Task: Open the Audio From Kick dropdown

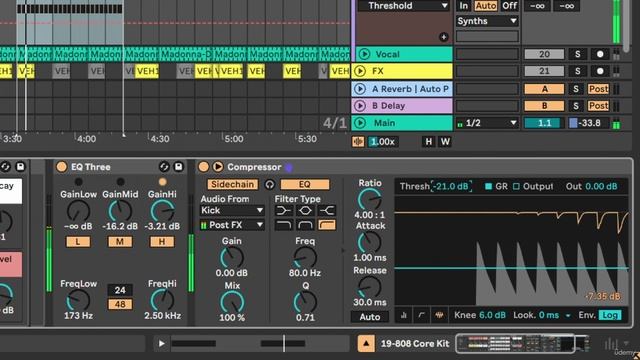Action: point(232,211)
